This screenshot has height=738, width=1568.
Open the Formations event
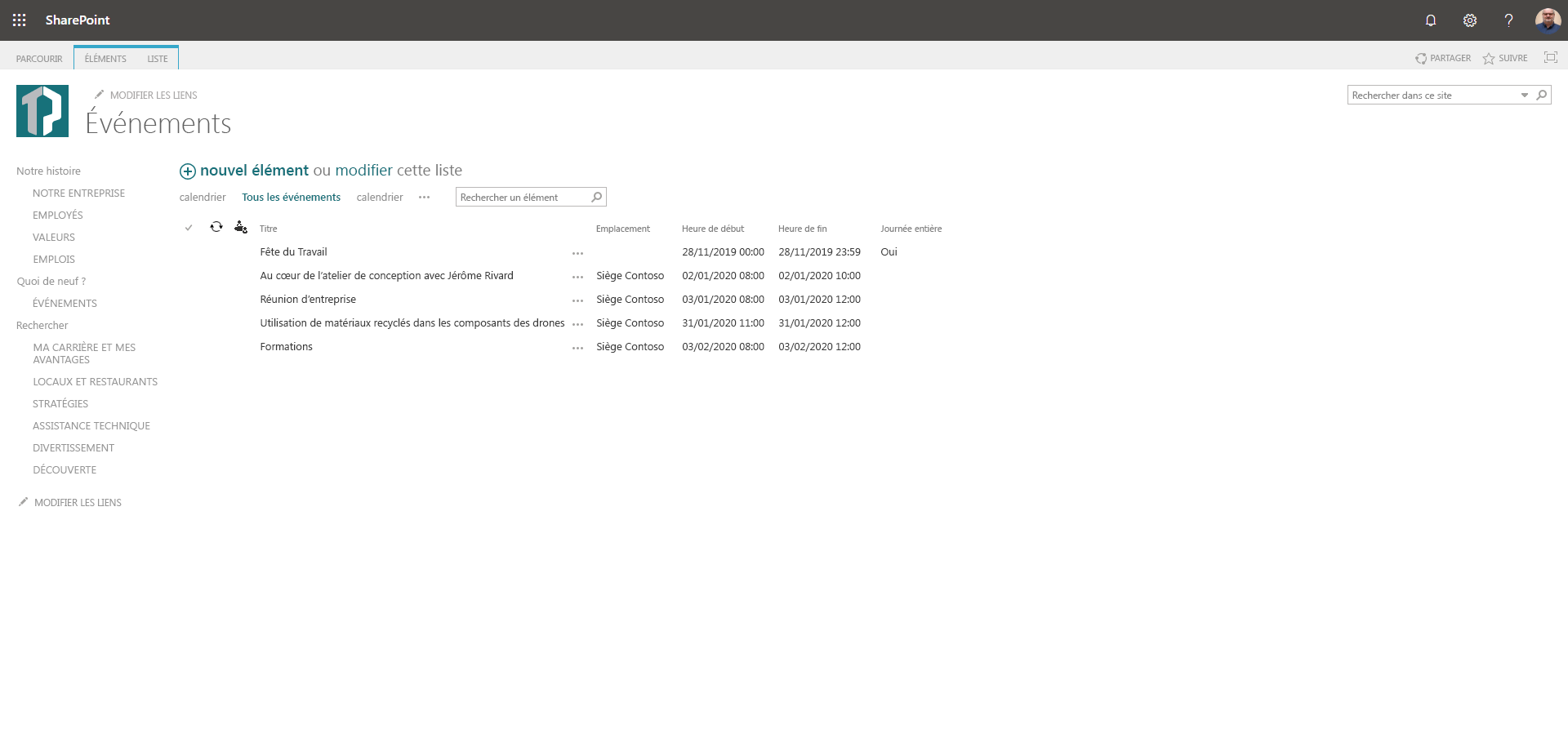(287, 347)
